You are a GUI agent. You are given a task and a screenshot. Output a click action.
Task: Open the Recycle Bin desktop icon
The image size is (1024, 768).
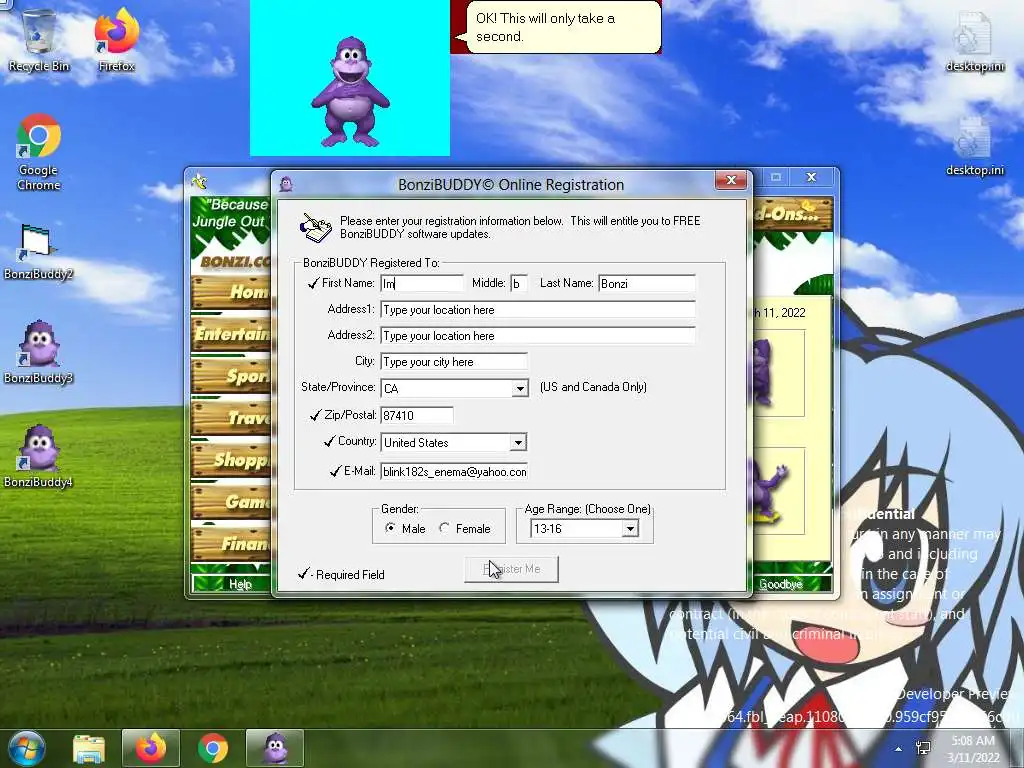point(39,39)
